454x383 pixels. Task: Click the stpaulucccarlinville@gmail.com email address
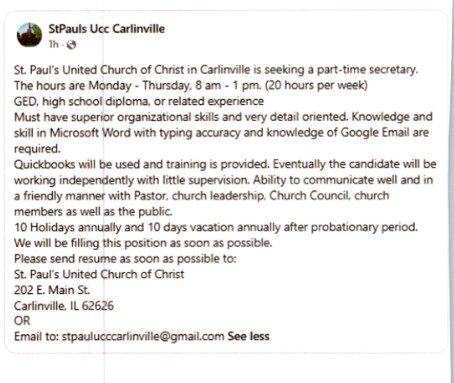(x=143, y=336)
